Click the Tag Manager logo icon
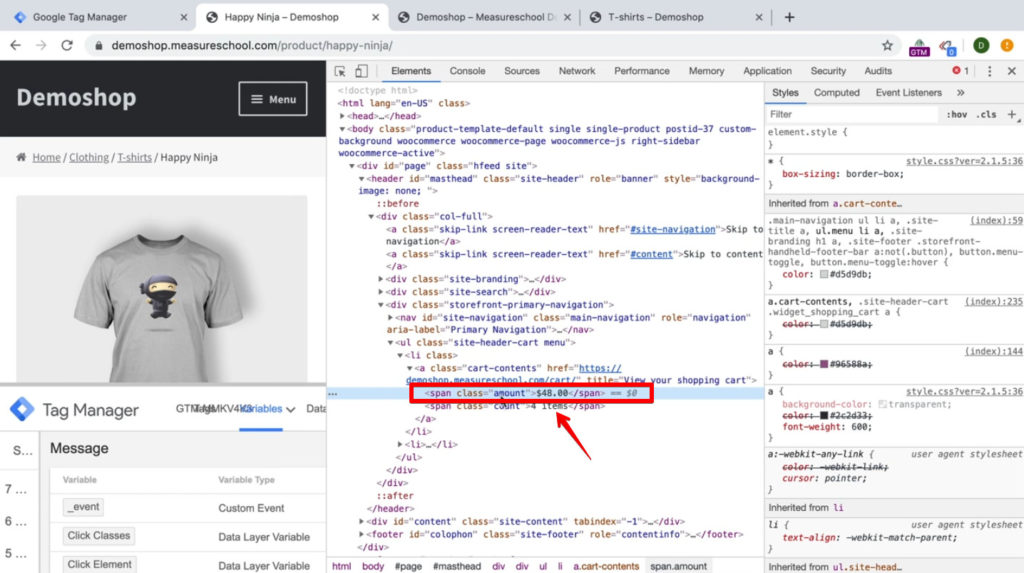The height and width of the screenshot is (573, 1024). point(22,409)
